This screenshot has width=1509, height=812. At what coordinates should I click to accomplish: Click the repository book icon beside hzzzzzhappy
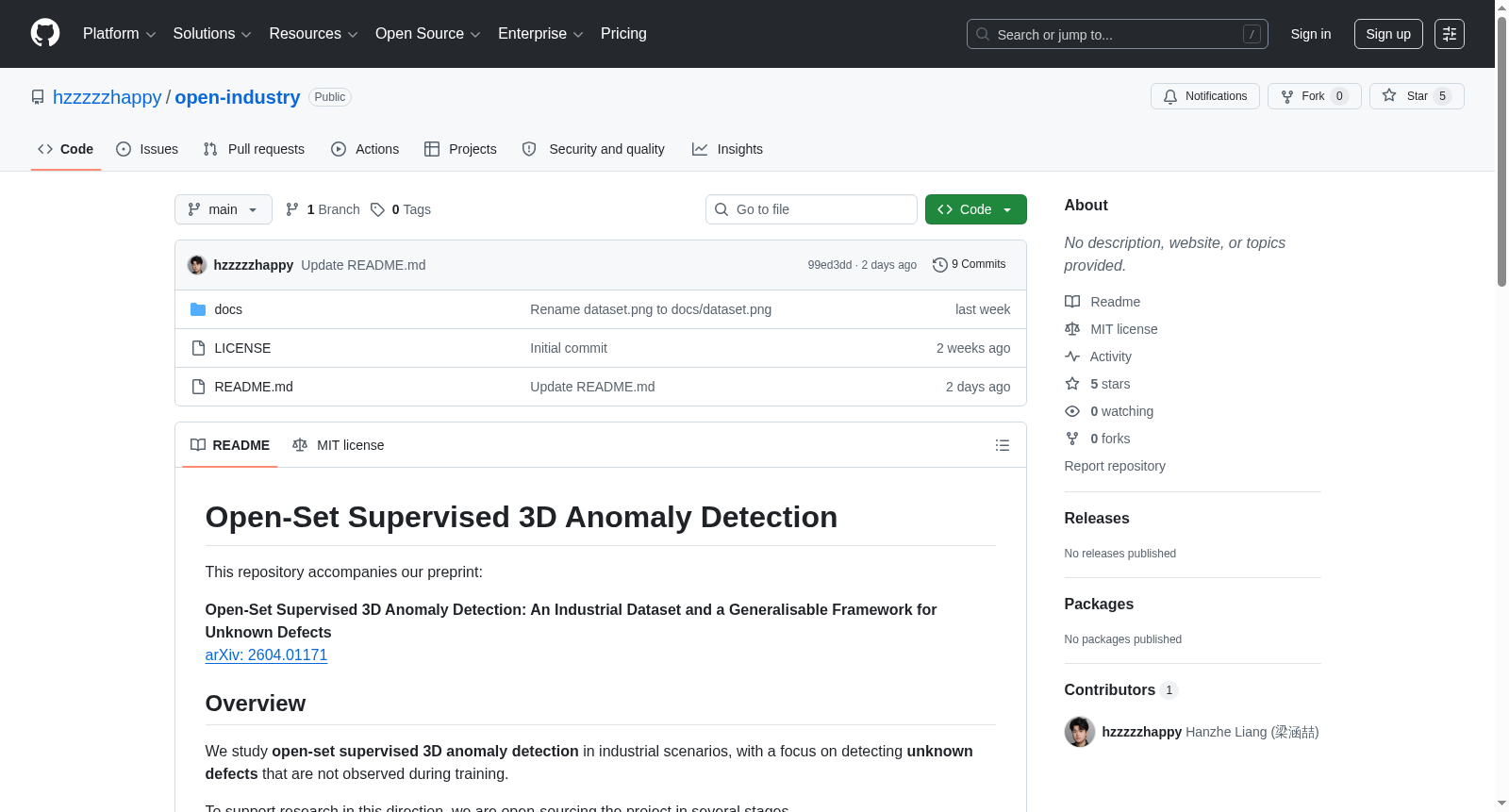pyautogui.click(x=38, y=97)
